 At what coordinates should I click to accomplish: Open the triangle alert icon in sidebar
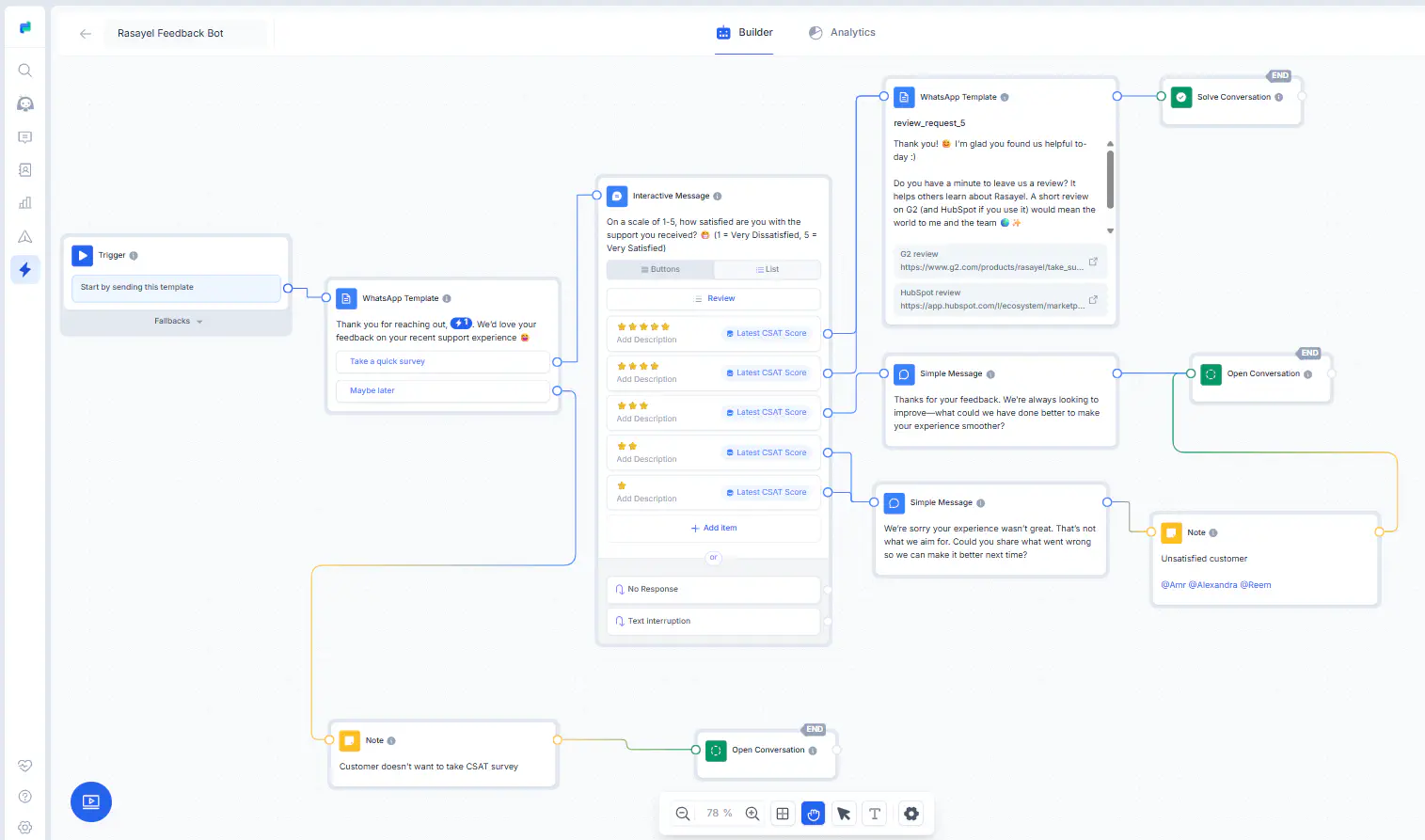pyautogui.click(x=25, y=236)
